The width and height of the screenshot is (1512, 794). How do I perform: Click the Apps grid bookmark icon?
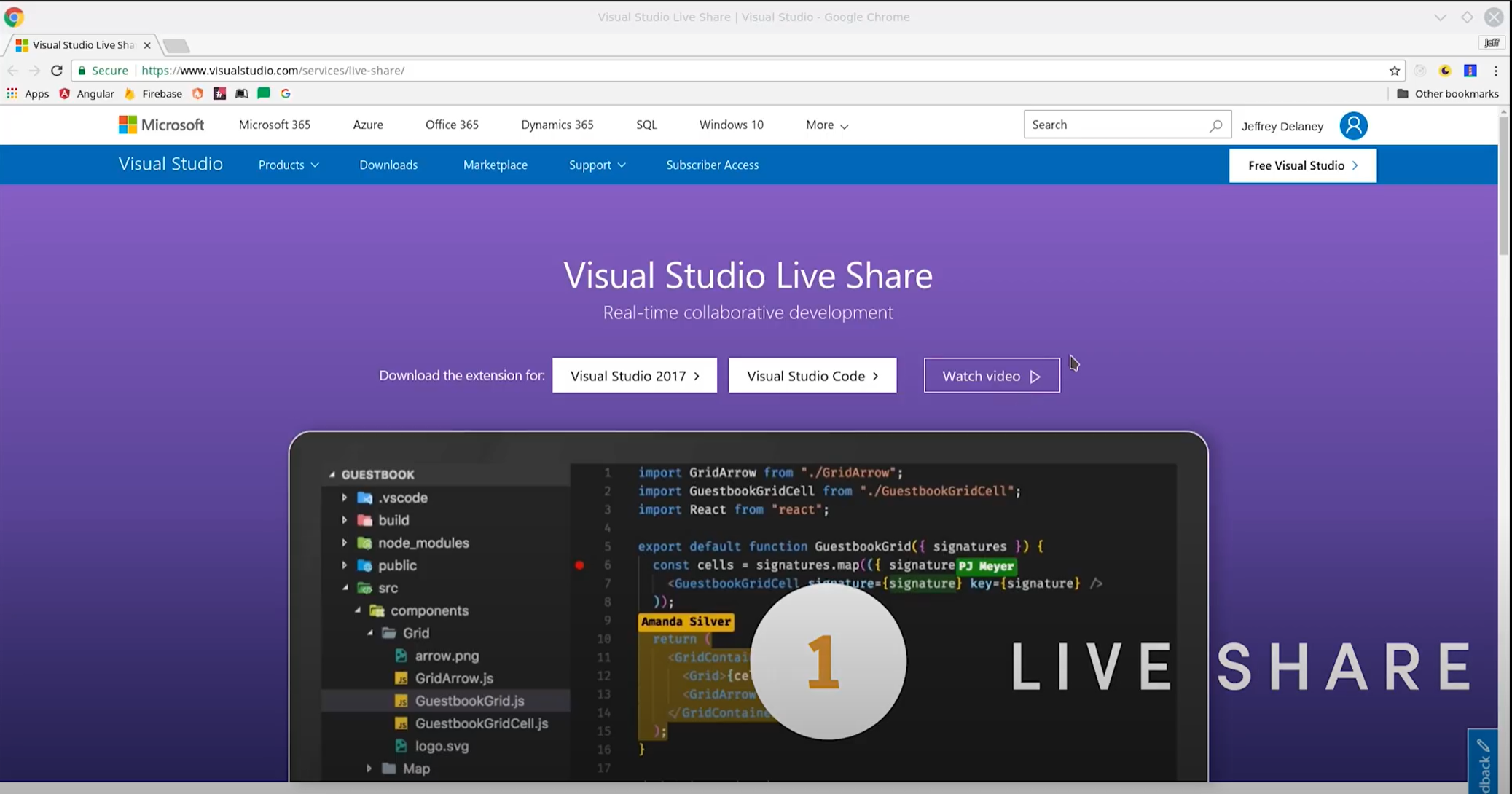coord(12,93)
